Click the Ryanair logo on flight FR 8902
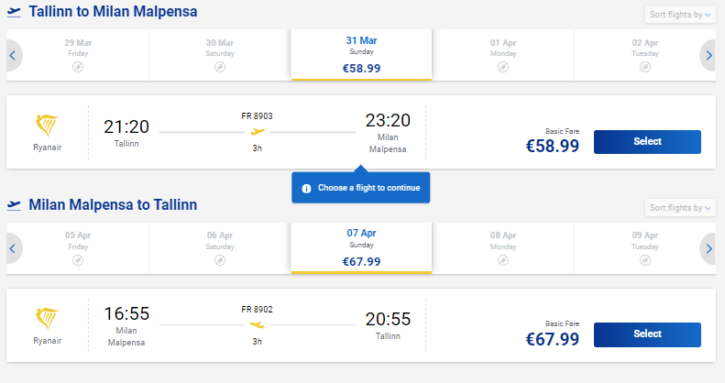This screenshot has width=725, height=383. [x=47, y=319]
